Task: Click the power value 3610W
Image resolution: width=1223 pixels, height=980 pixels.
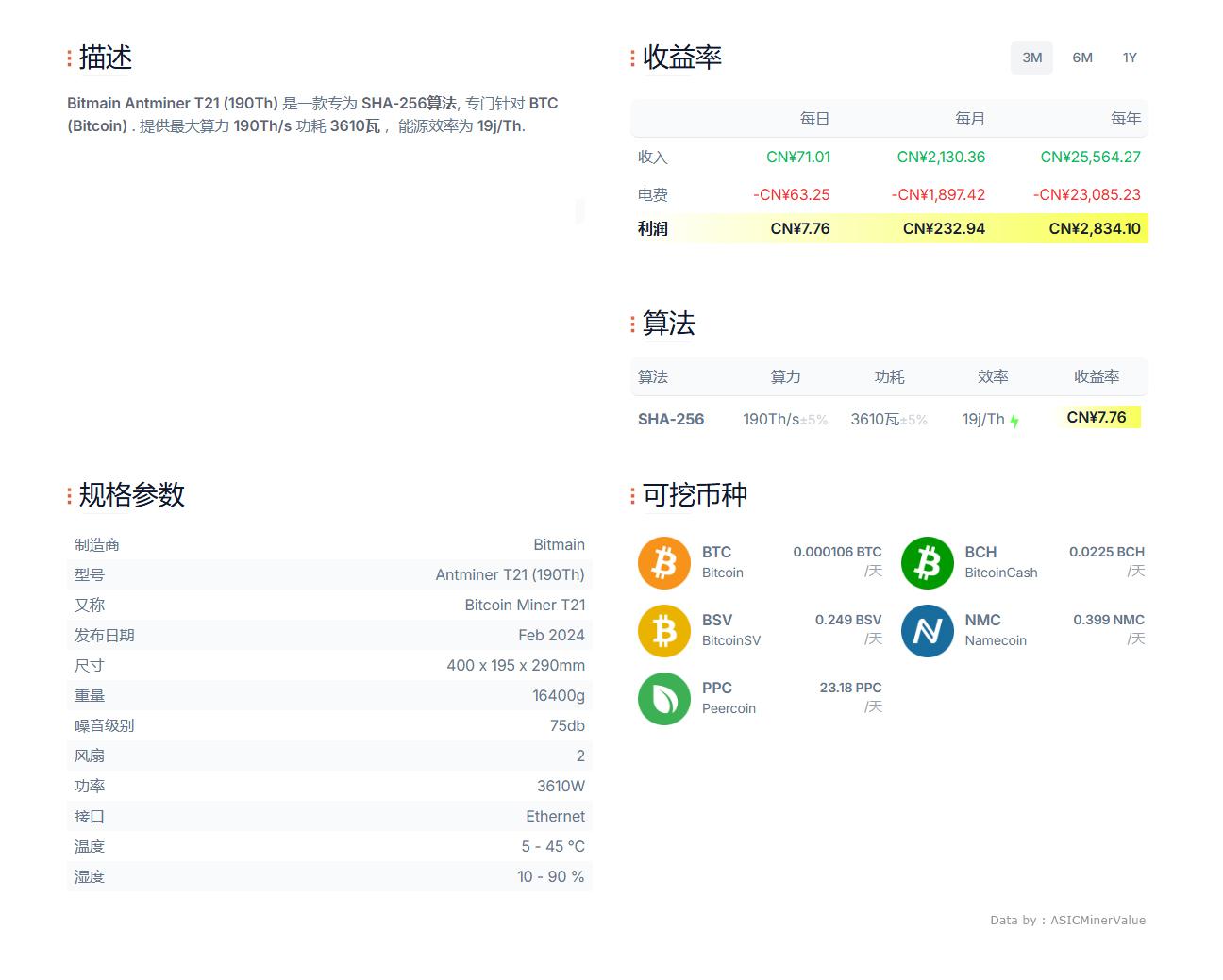Action: coord(561,786)
